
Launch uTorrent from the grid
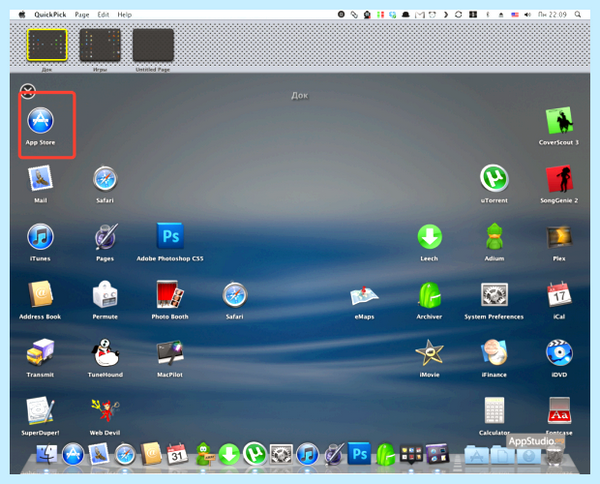(494, 178)
